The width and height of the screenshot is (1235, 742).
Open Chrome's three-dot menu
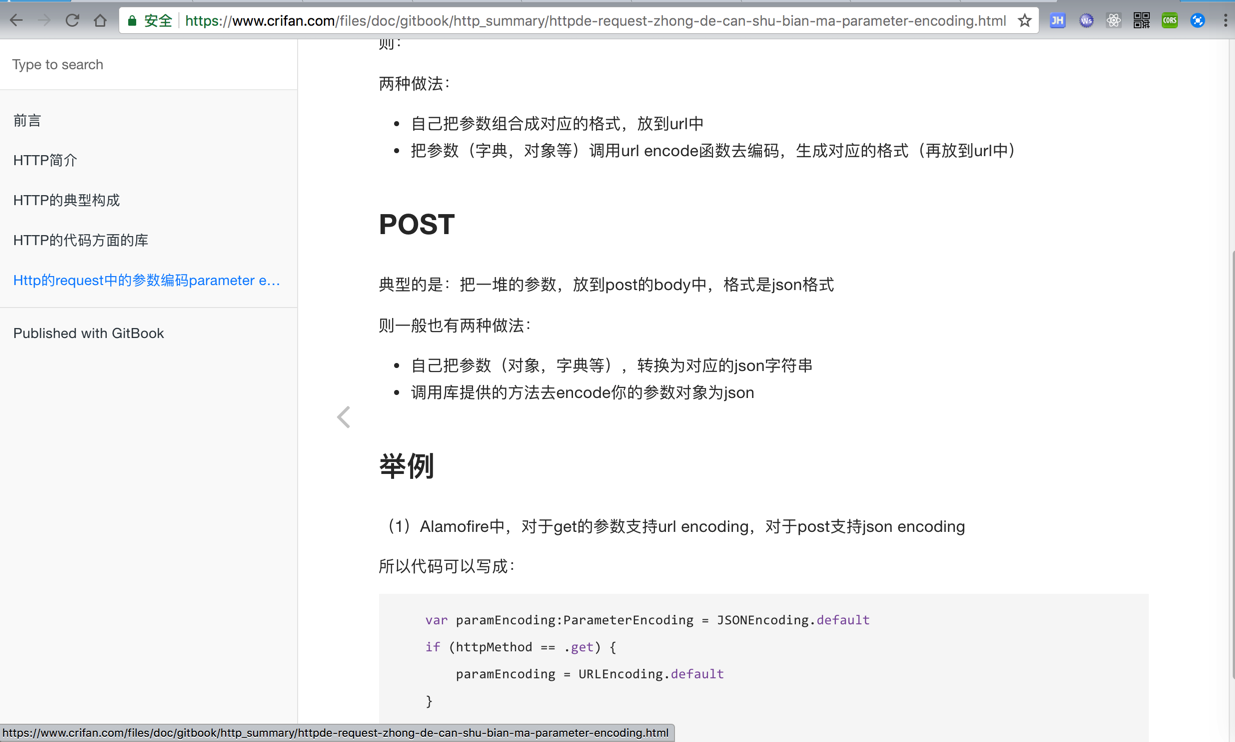(1225, 20)
